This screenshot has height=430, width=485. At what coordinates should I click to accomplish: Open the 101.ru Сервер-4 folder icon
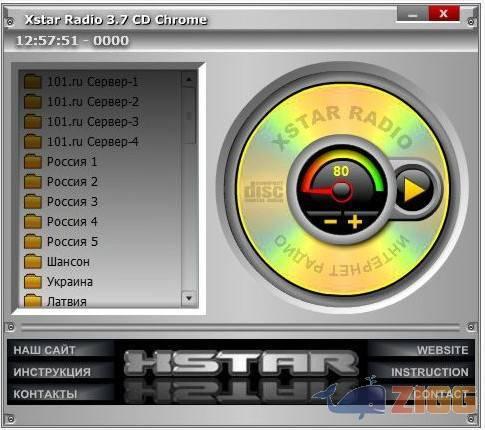(33, 142)
